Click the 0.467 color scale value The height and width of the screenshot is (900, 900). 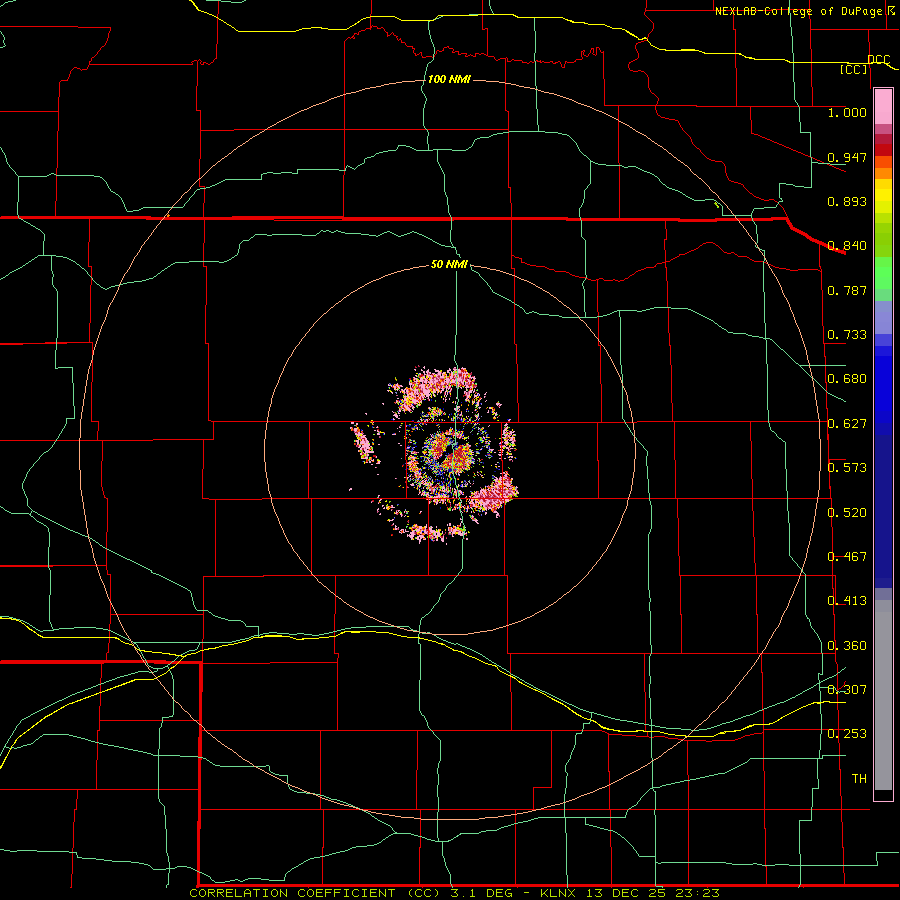pyautogui.click(x=847, y=557)
